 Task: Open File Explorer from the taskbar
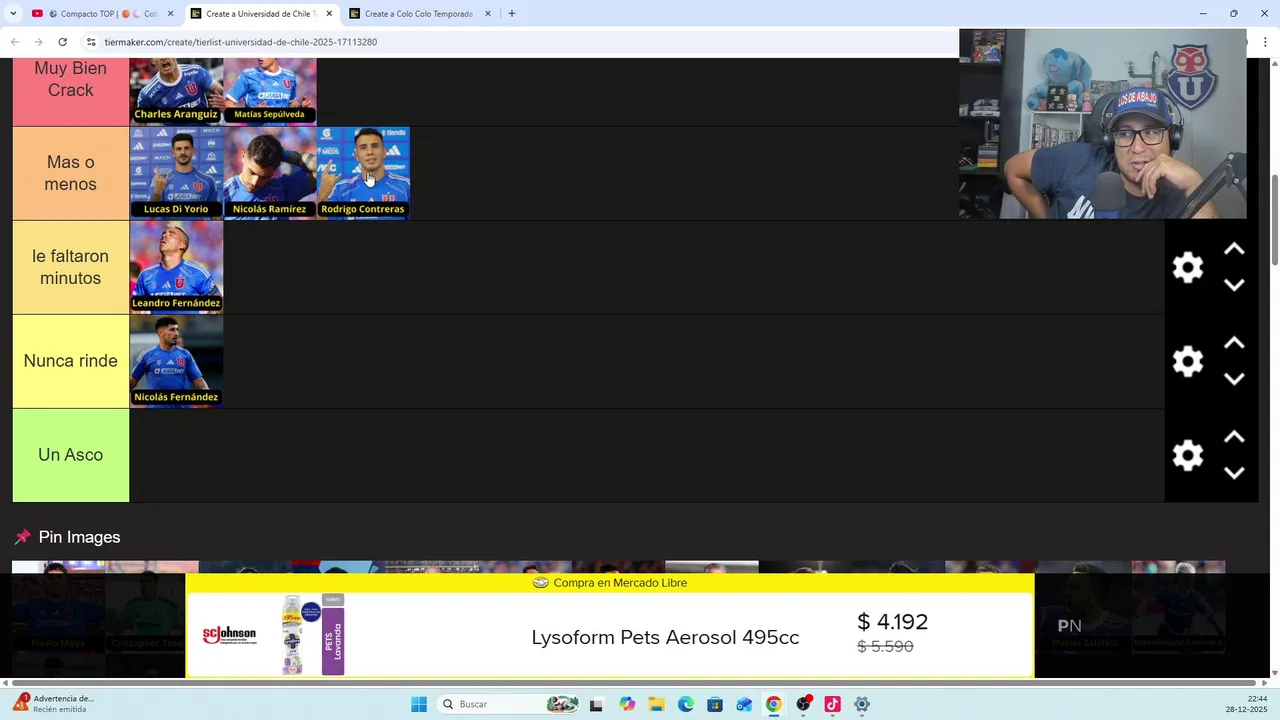click(656, 704)
